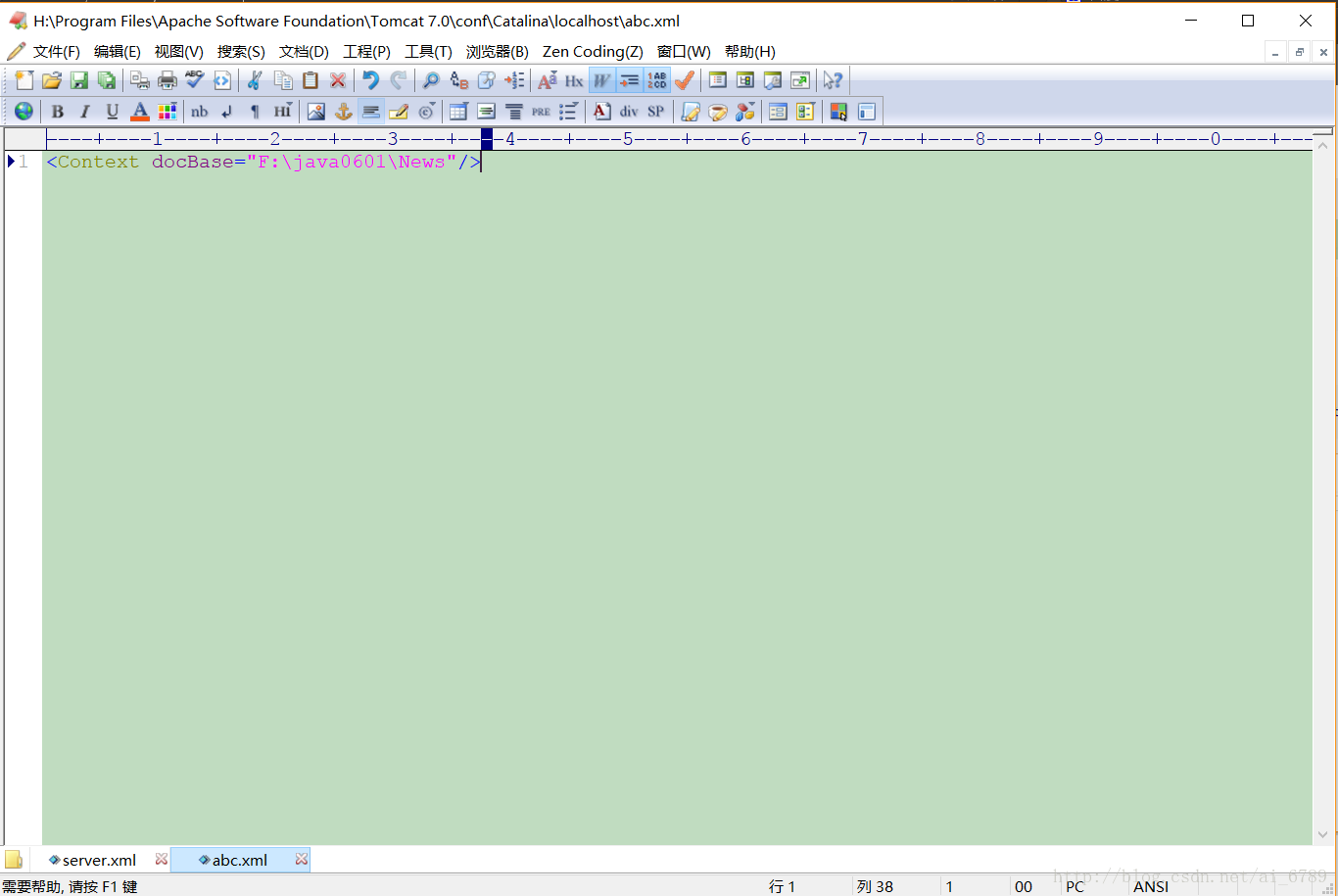
Task: Paste from clipboard icon
Action: coord(311,80)
